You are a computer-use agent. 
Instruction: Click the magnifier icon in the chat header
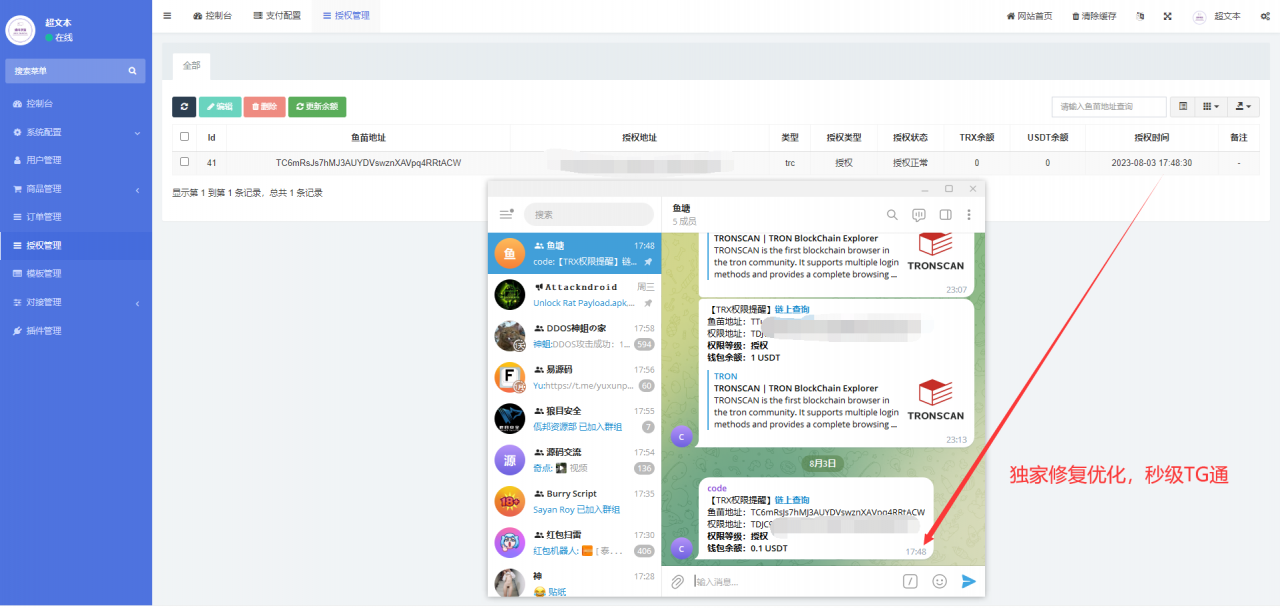pyautogui.click(x=892, y=214)
